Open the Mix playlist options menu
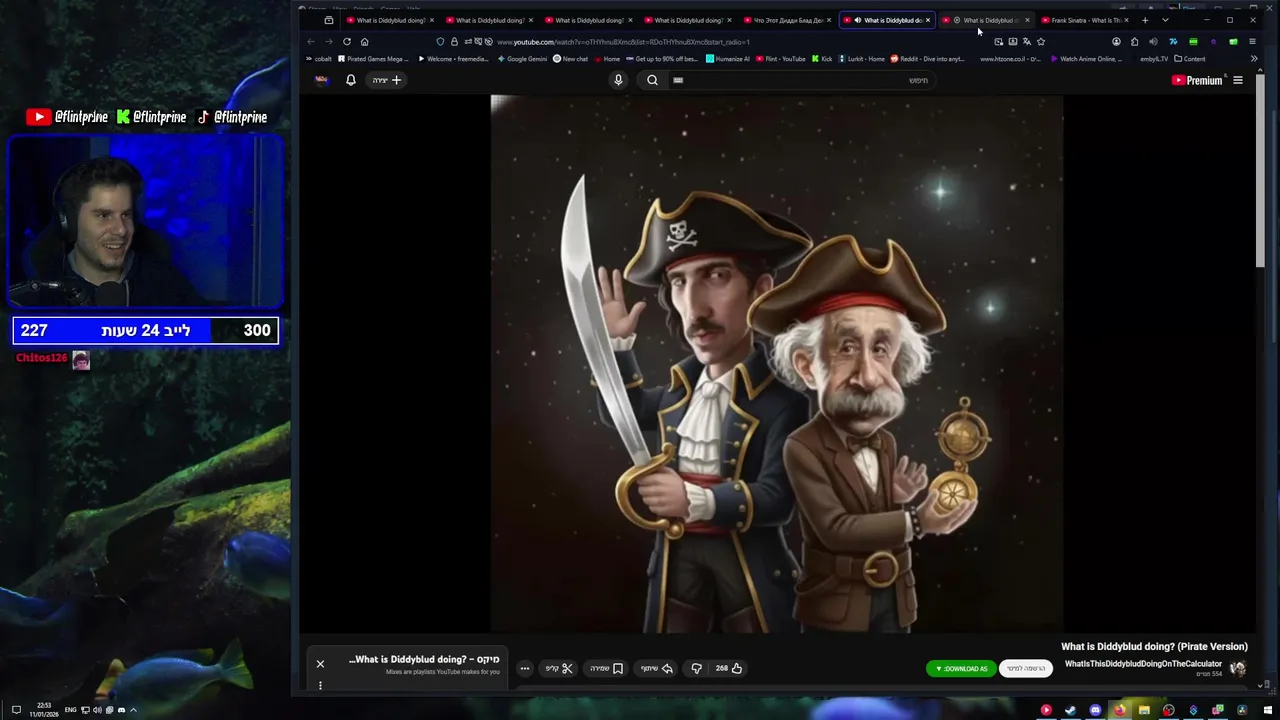1280x720 pixels. coord(320,685)
